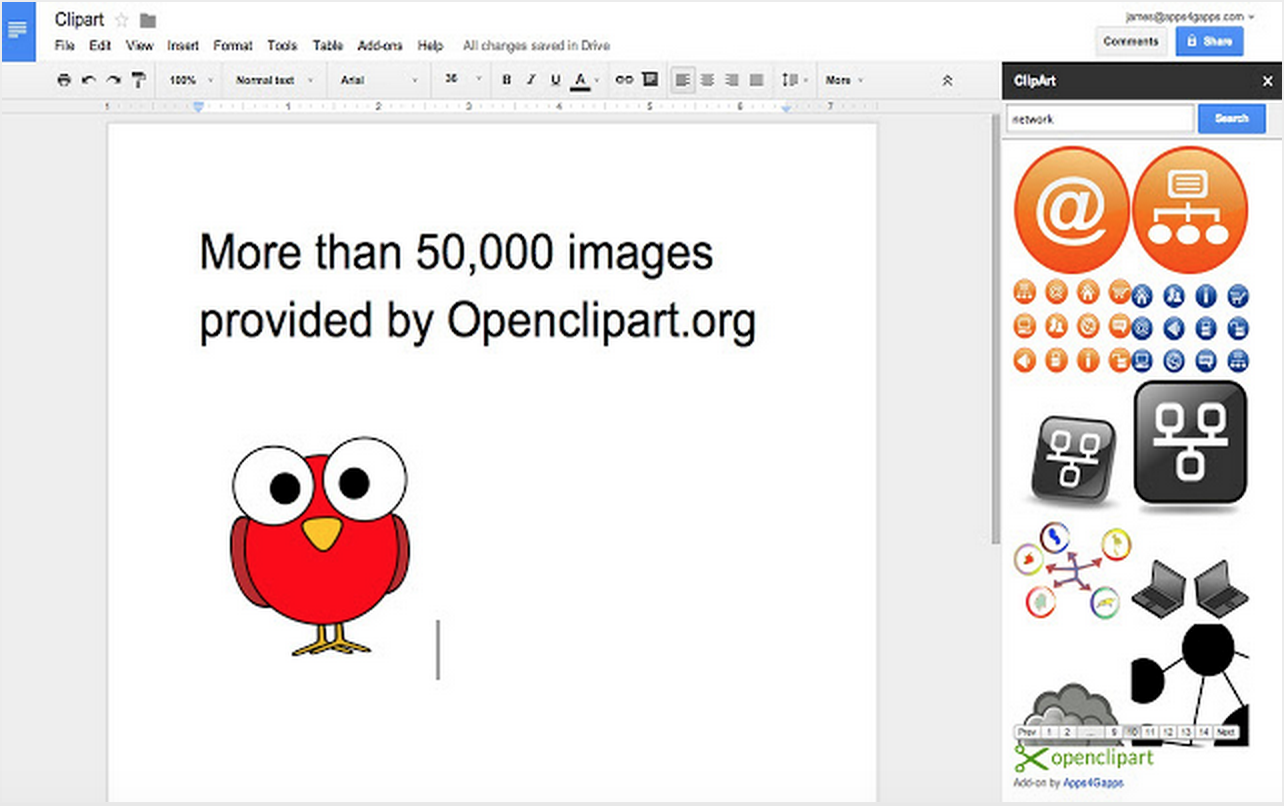Click the Search button in ClipArt panel

1231,119
